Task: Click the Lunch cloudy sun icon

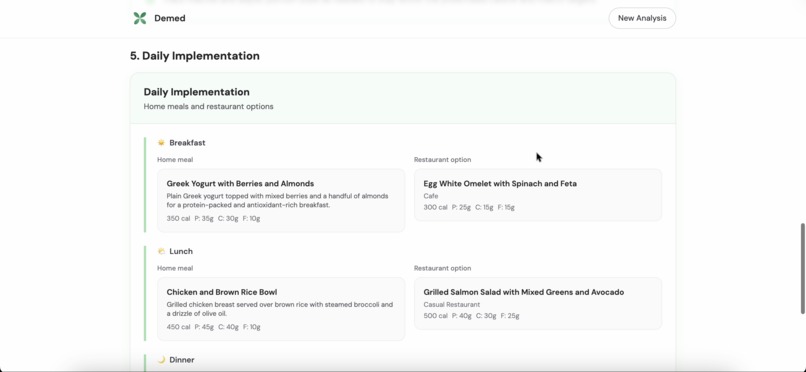Action: tap(161, 251)
